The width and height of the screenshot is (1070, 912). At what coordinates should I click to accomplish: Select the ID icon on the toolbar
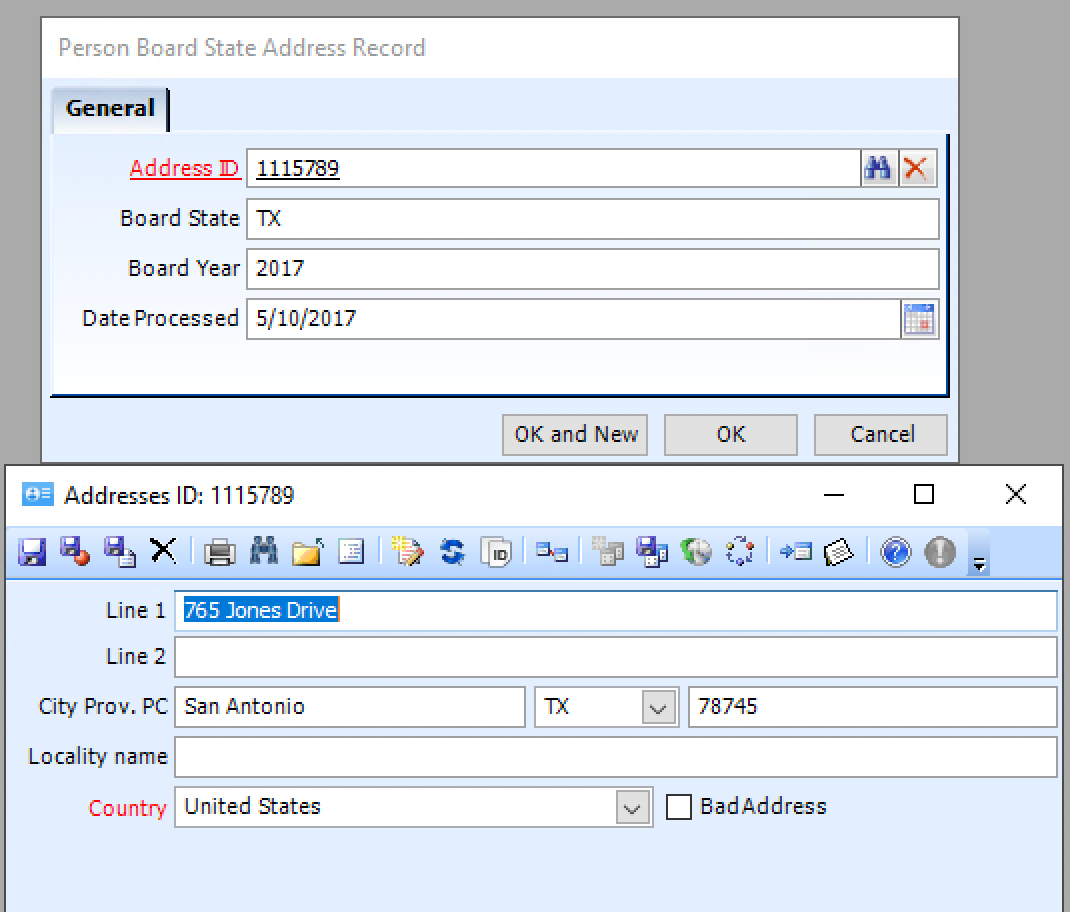tap(496, 552)
